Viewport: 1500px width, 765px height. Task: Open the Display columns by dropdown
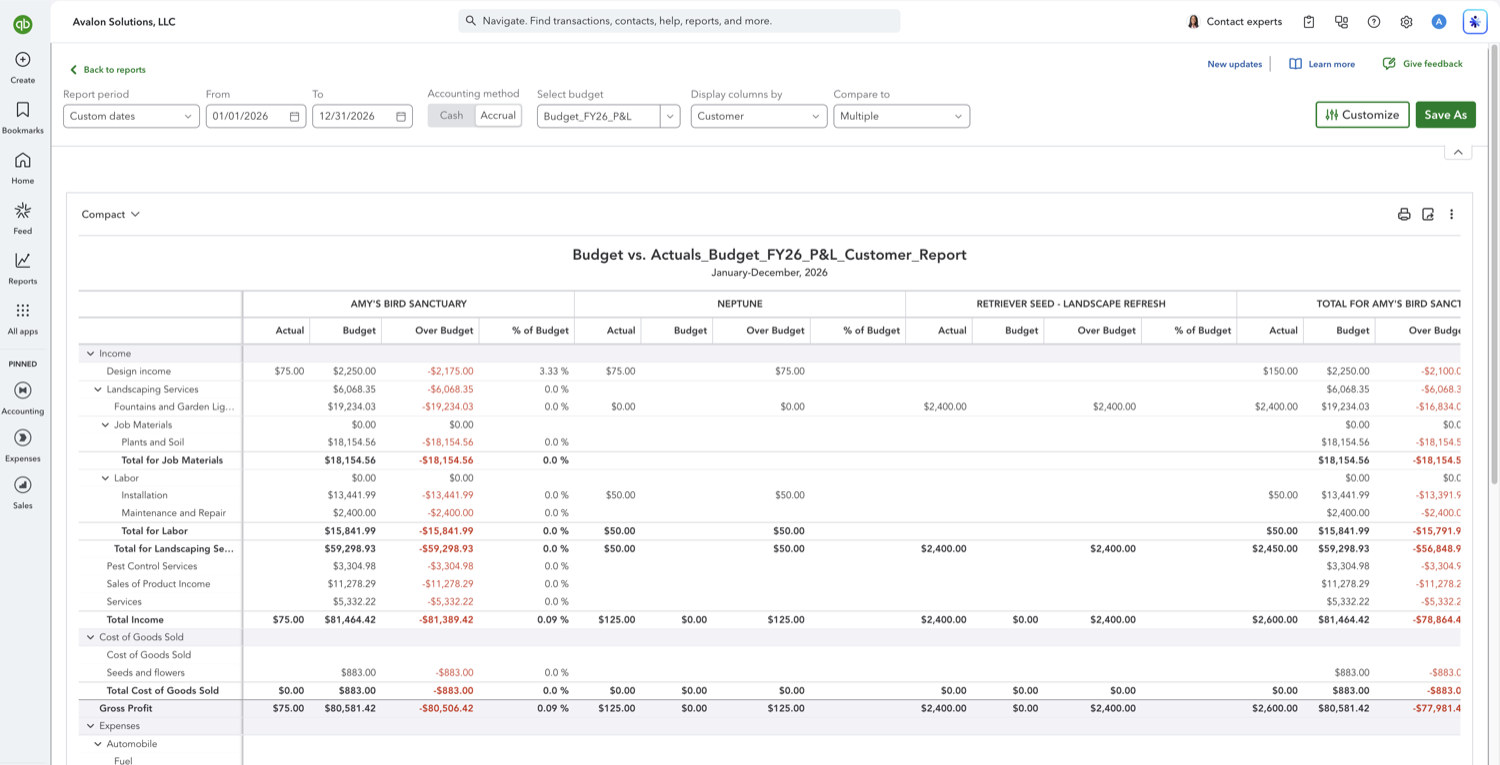758,116
